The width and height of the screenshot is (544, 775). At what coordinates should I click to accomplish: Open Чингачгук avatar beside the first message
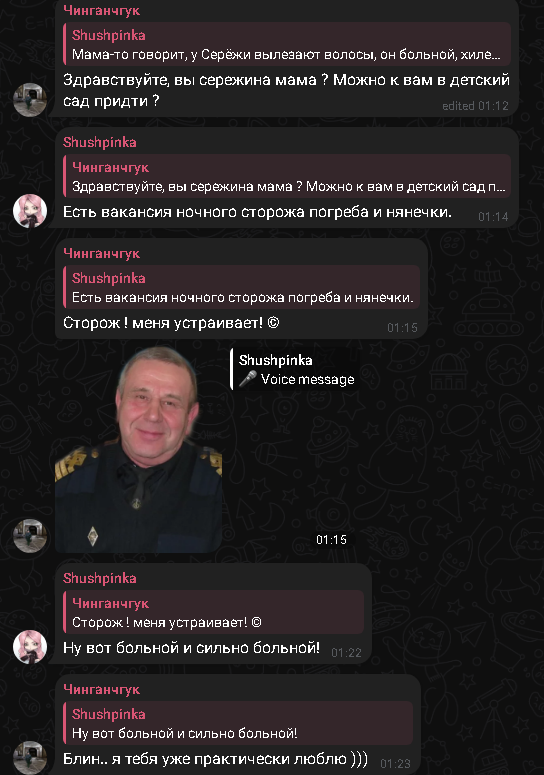pos(30,99)
